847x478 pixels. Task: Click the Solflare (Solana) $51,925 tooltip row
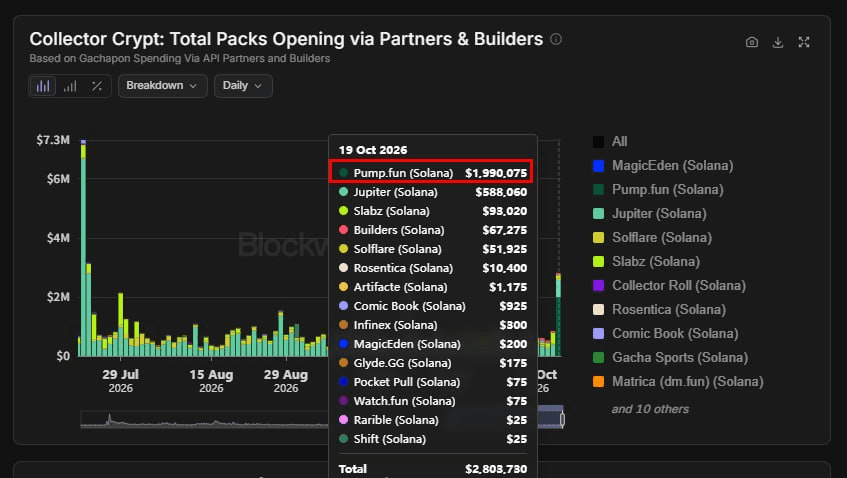[x=432, y=248]
